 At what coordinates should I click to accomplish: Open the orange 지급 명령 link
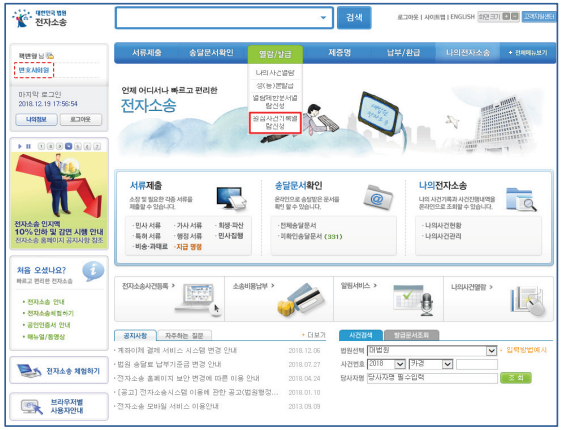(x=188, y=247)
